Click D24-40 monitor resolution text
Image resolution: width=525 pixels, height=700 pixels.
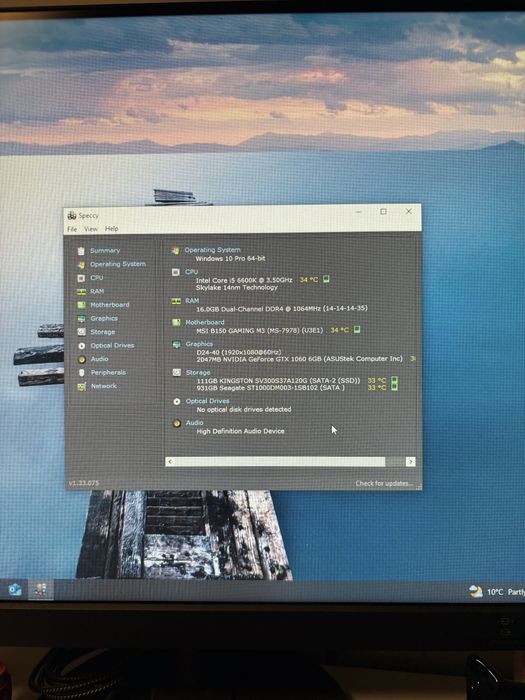(x=238, y=352)
